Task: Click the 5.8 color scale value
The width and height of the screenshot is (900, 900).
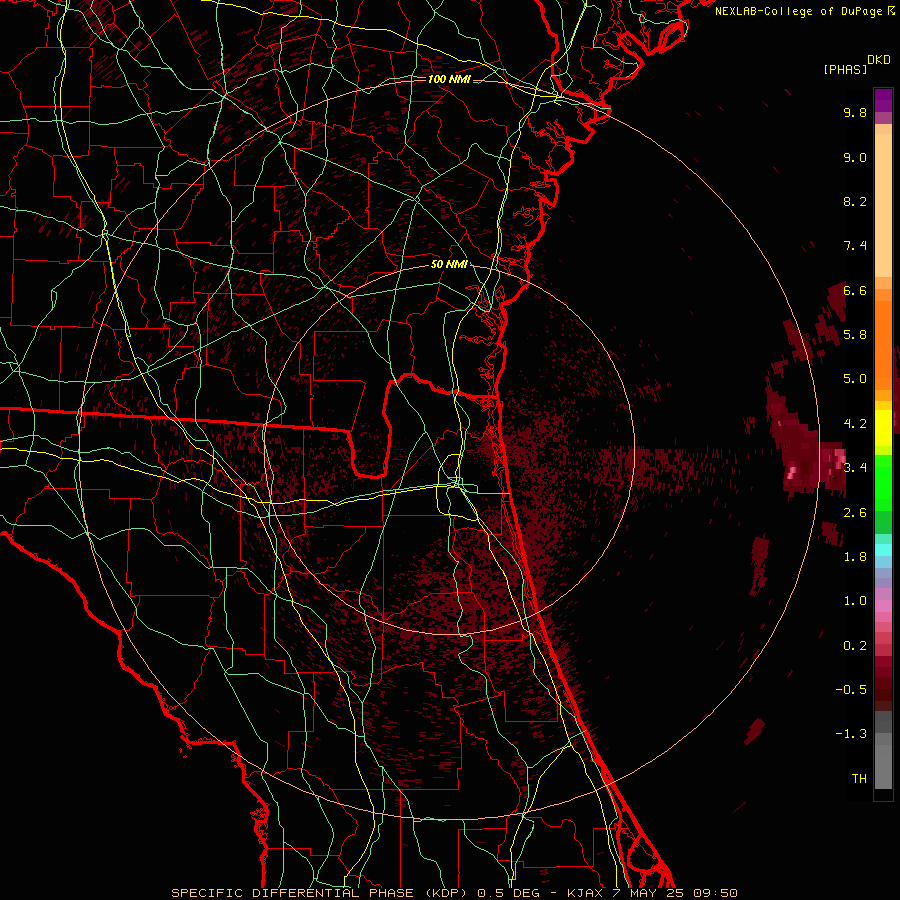Action: point(855,335)
